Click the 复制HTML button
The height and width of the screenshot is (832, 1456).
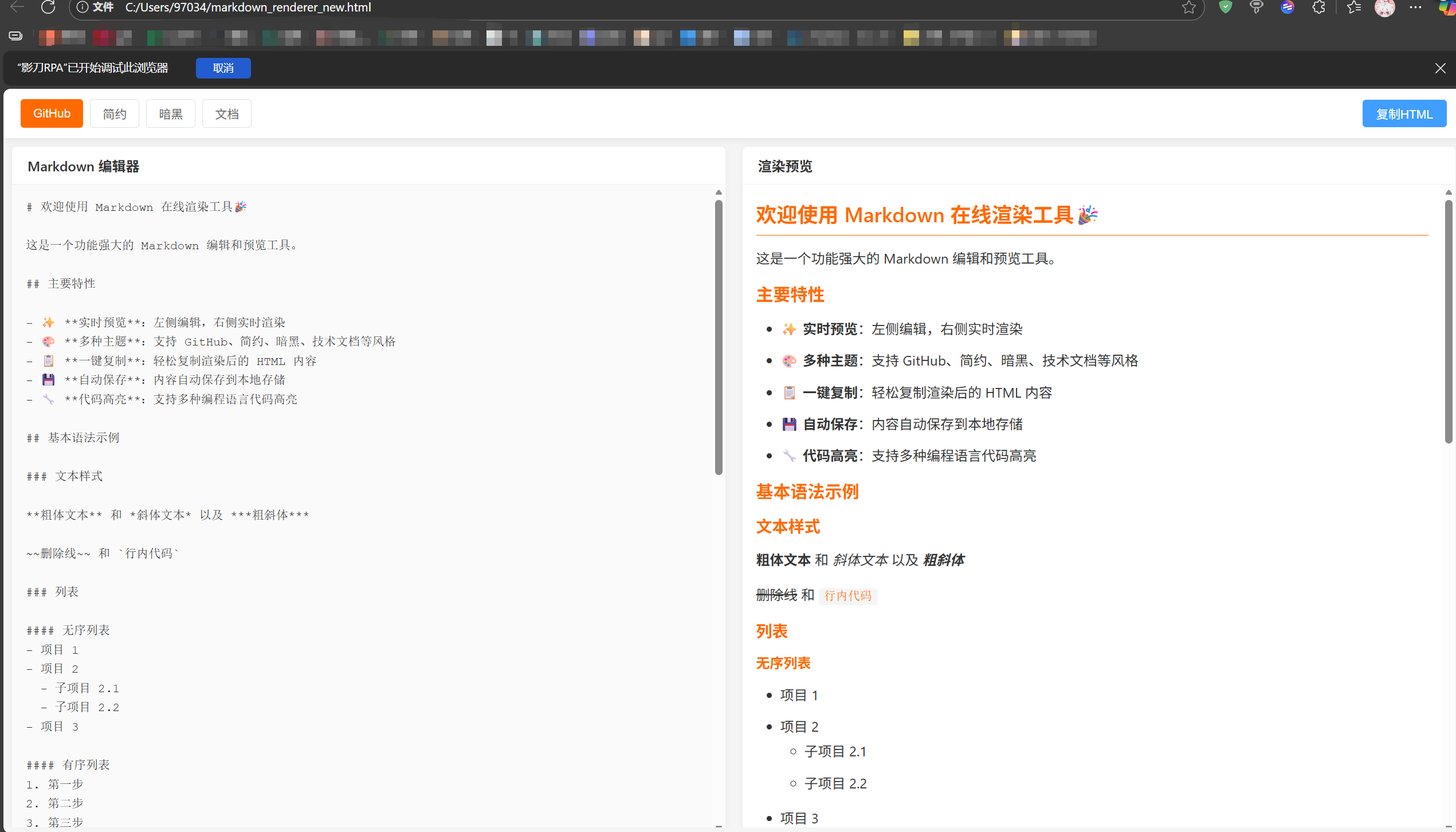[1404, 113]
